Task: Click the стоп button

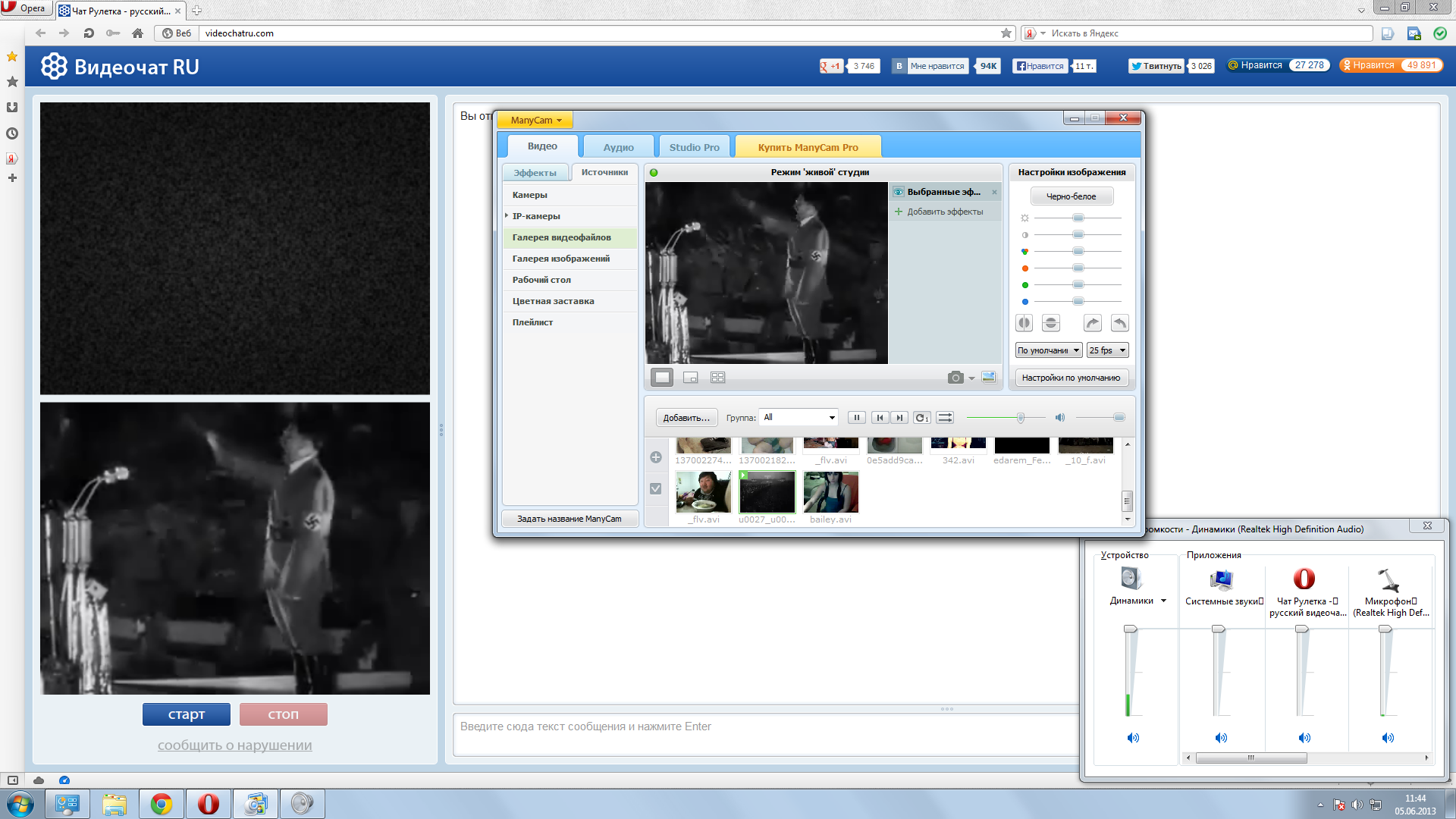Action: (284, 714)
